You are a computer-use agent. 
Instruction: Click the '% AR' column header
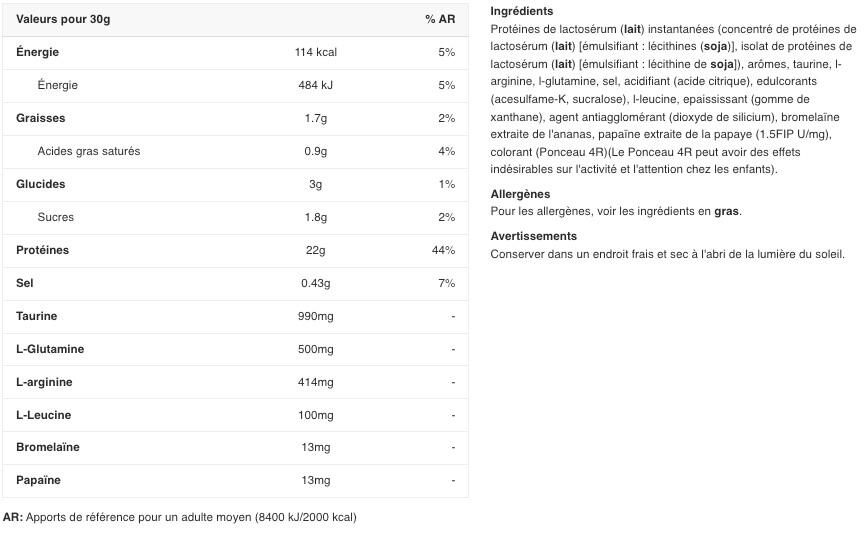pos(439,19)
